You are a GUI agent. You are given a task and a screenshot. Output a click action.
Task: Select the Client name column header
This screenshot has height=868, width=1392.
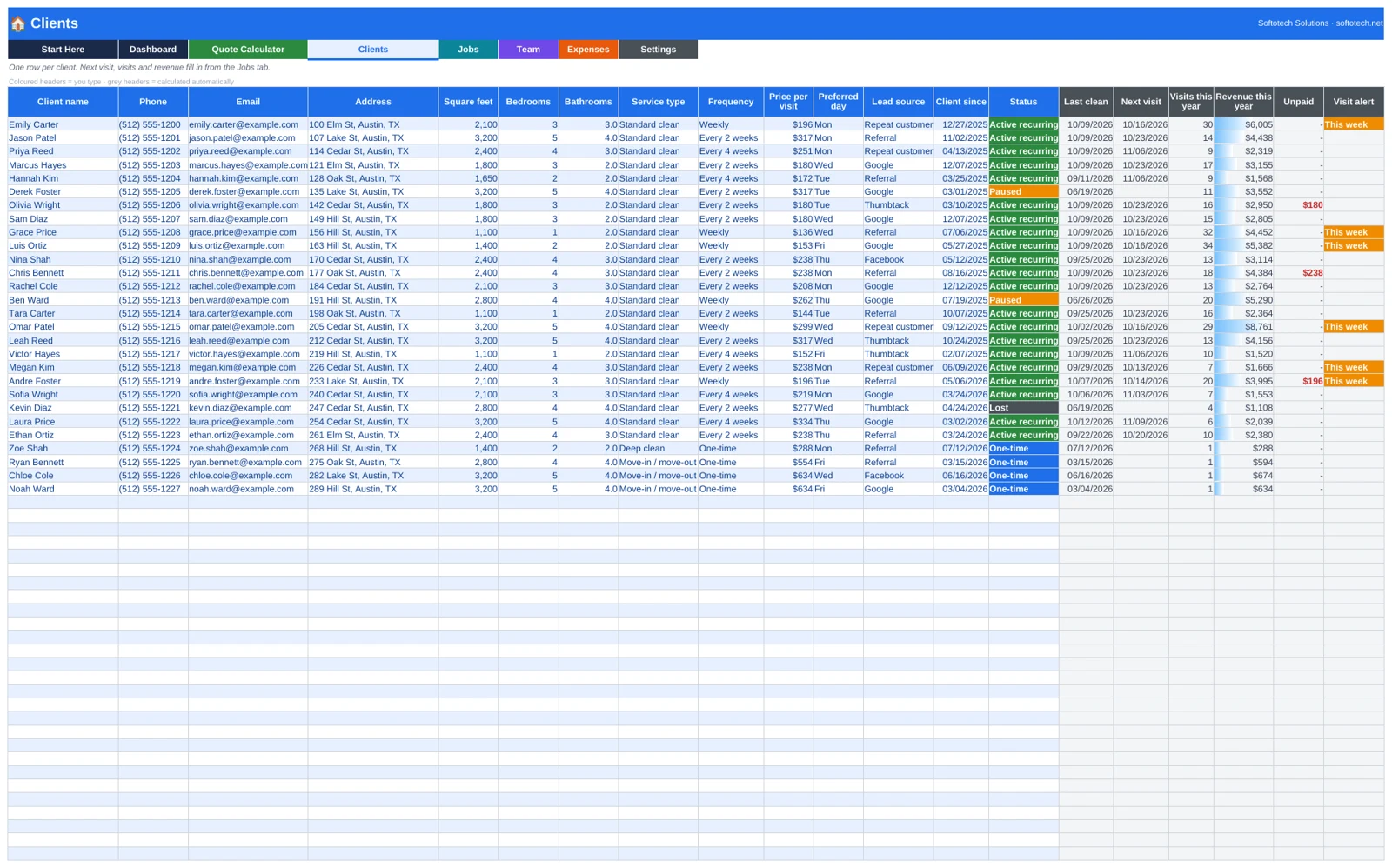coord(63,102)
